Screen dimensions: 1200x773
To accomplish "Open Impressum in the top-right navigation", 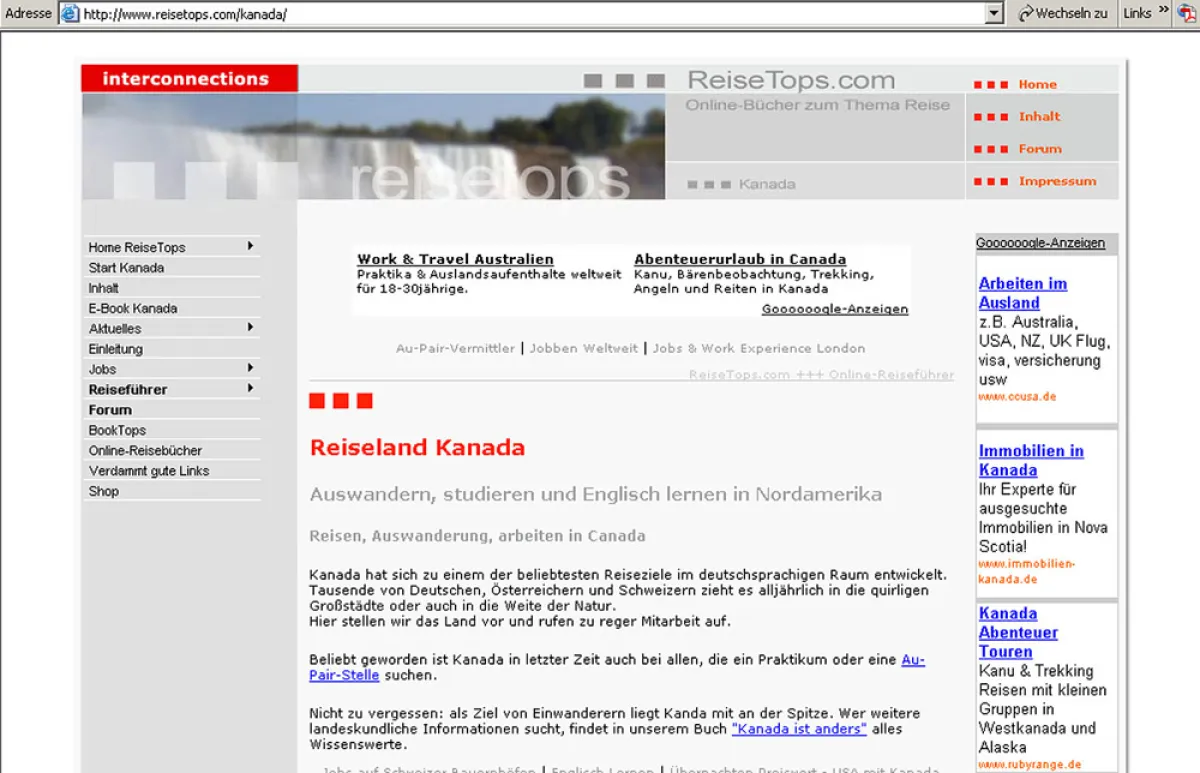I will pos(1057,182).
